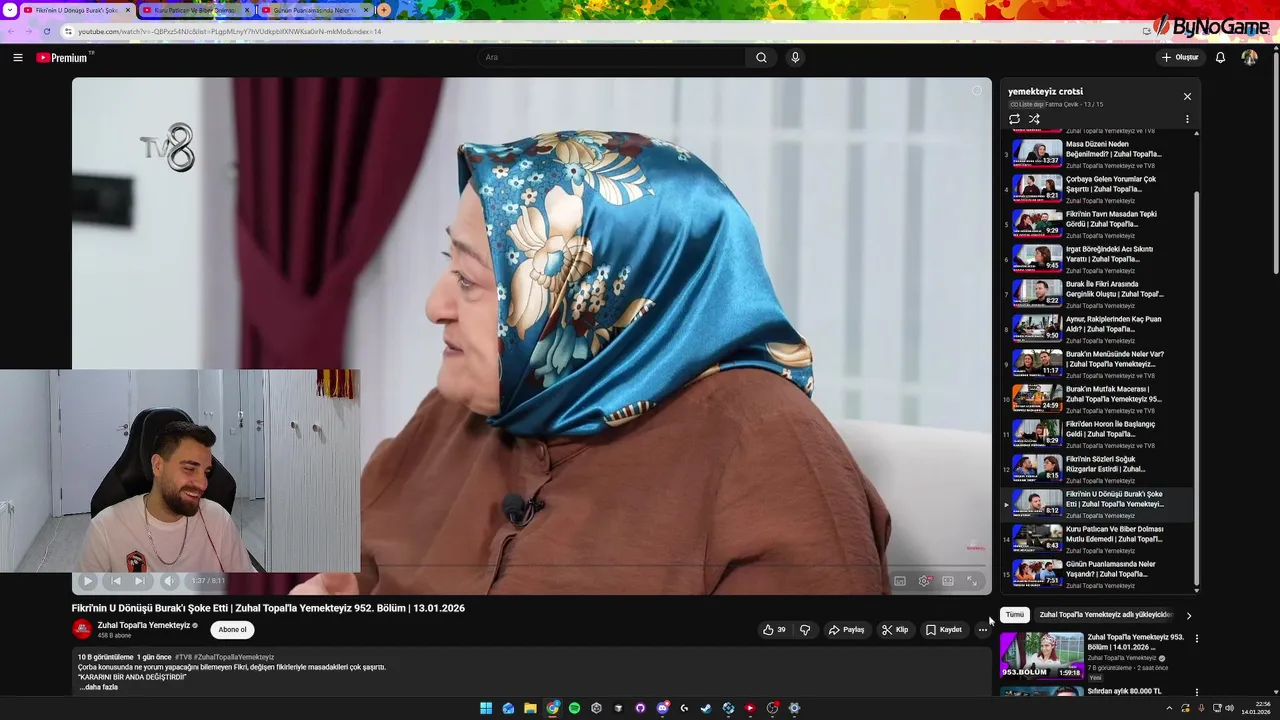Open Zuhal Topal'la Yemekteyiz channel name link
This screenshot has height=720, width=1280.
pos(144,625)
